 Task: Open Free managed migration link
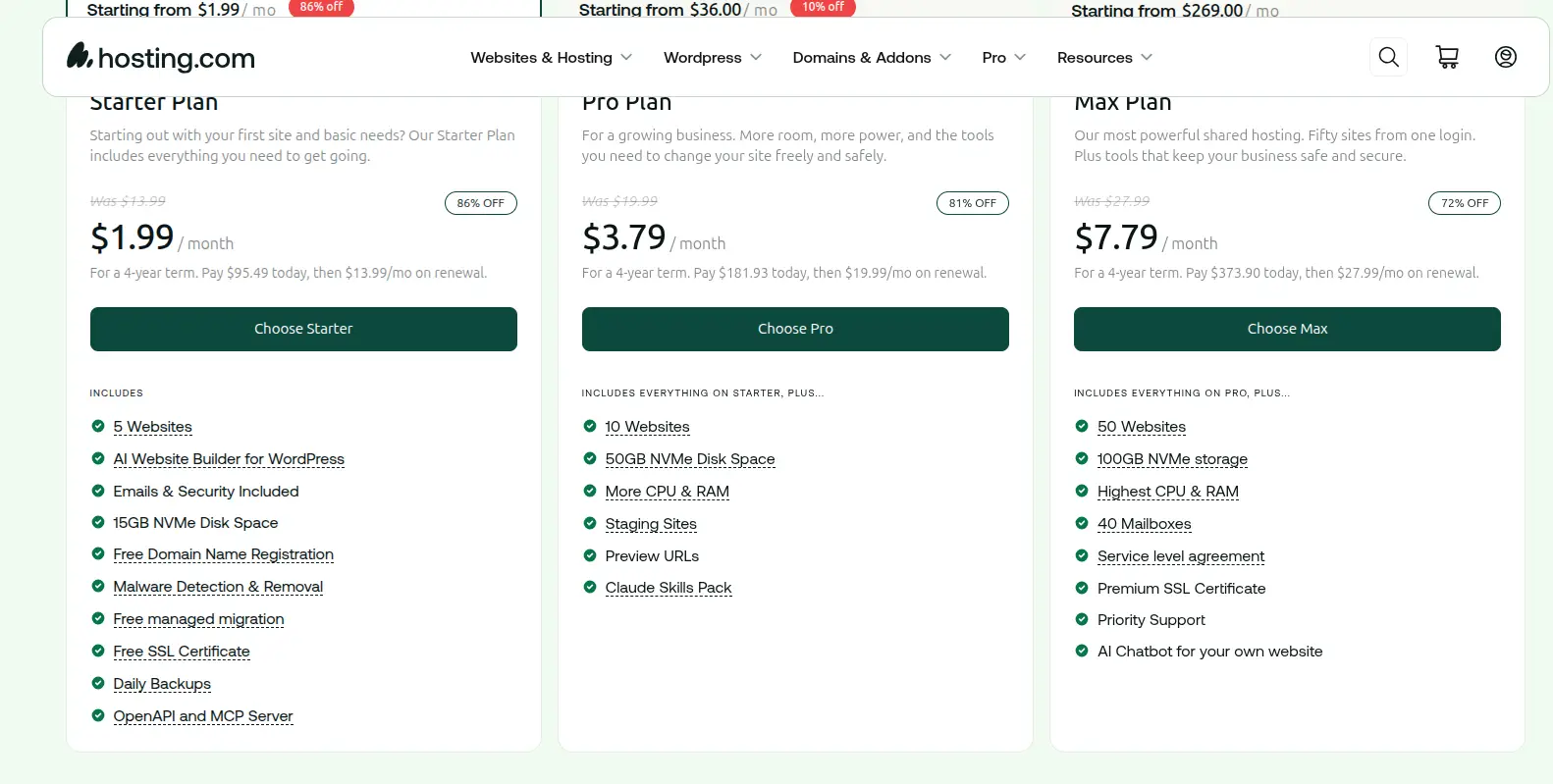point(198,619)
